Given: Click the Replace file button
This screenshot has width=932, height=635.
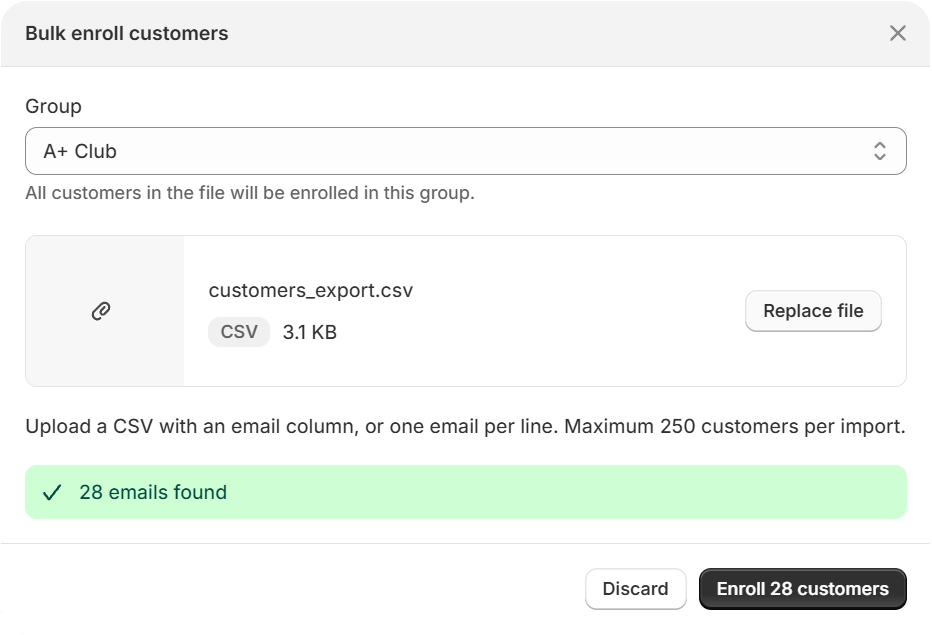Looking at the screenshot, I should point(813,311).
